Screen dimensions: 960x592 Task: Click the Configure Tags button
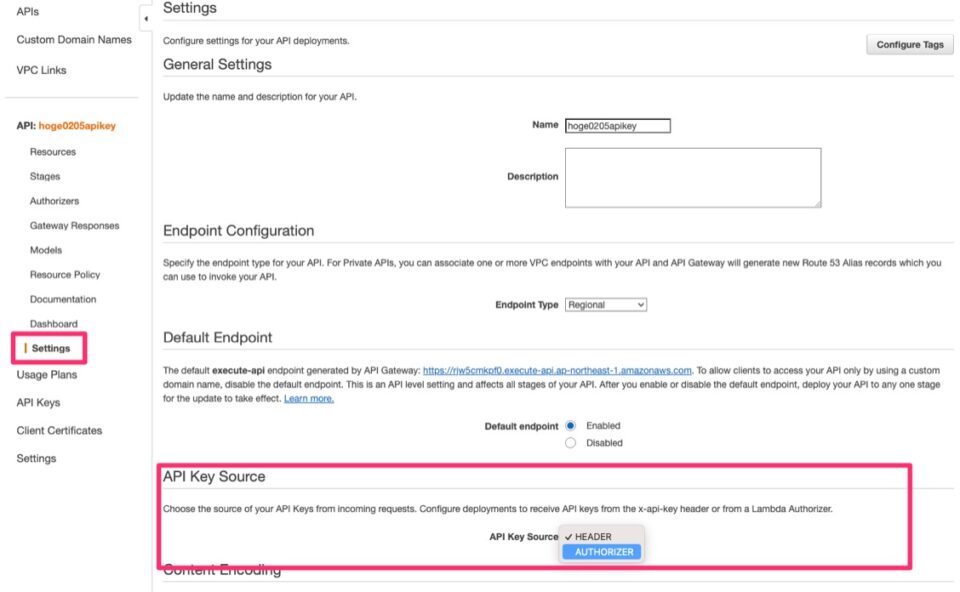pos(908,44)
